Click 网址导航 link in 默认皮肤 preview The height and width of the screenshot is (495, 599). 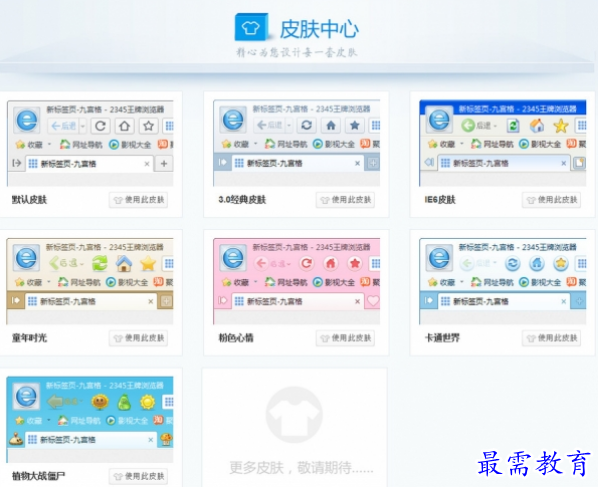coord(82,145)
